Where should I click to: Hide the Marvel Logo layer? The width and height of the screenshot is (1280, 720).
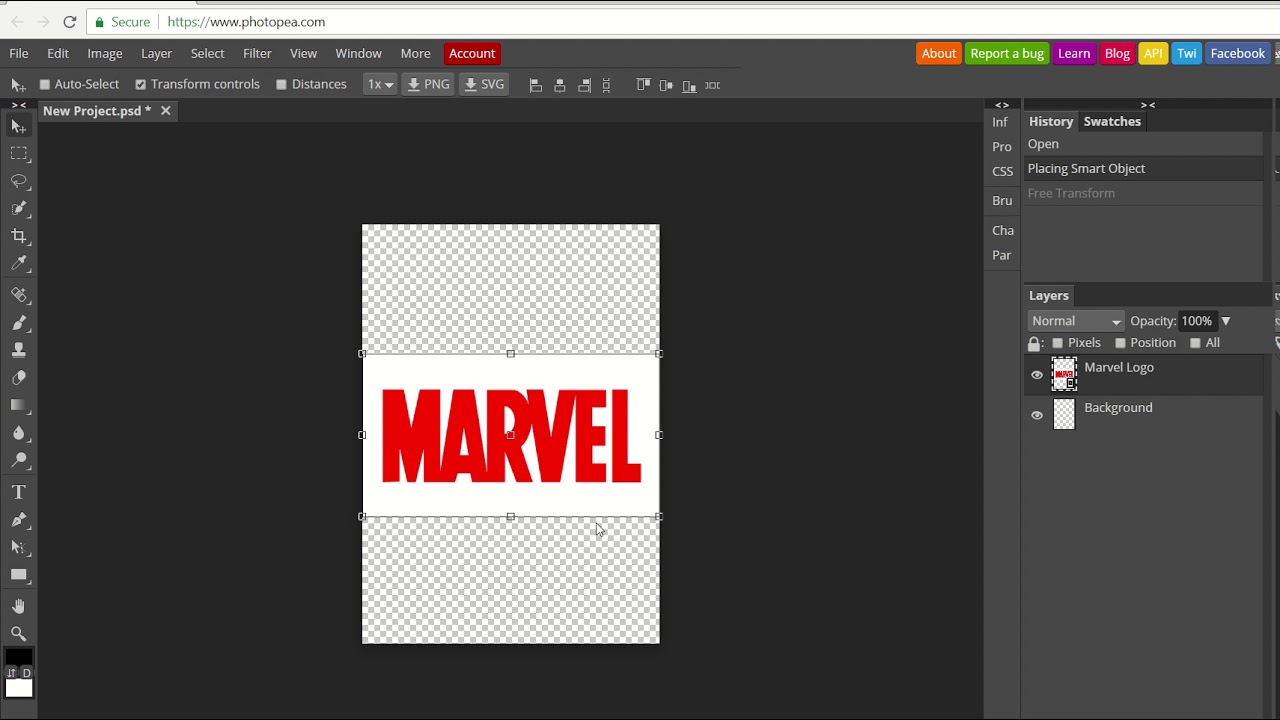tap(1037, 375)
